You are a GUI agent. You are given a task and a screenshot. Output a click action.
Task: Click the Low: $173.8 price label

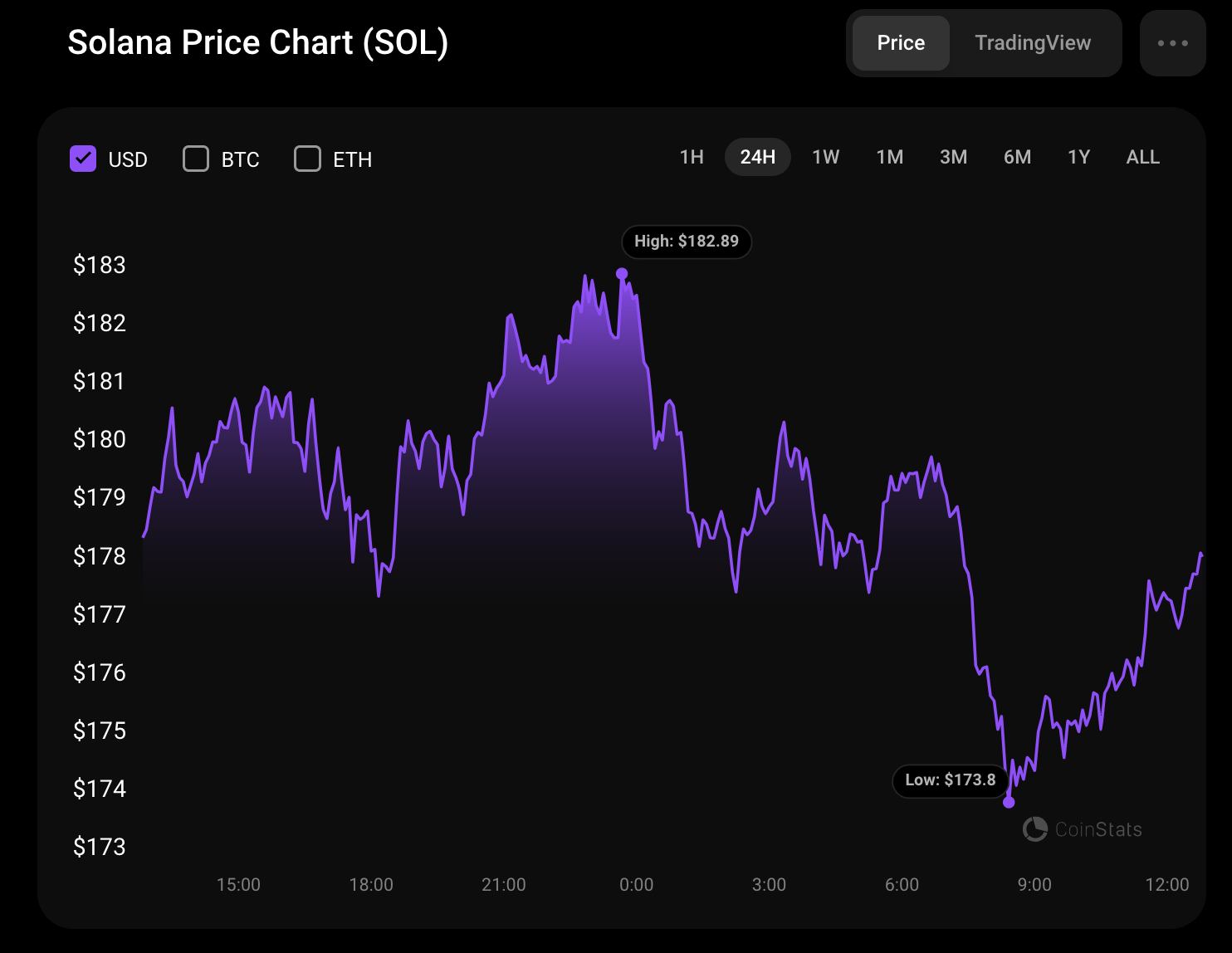tap(950, 780)
